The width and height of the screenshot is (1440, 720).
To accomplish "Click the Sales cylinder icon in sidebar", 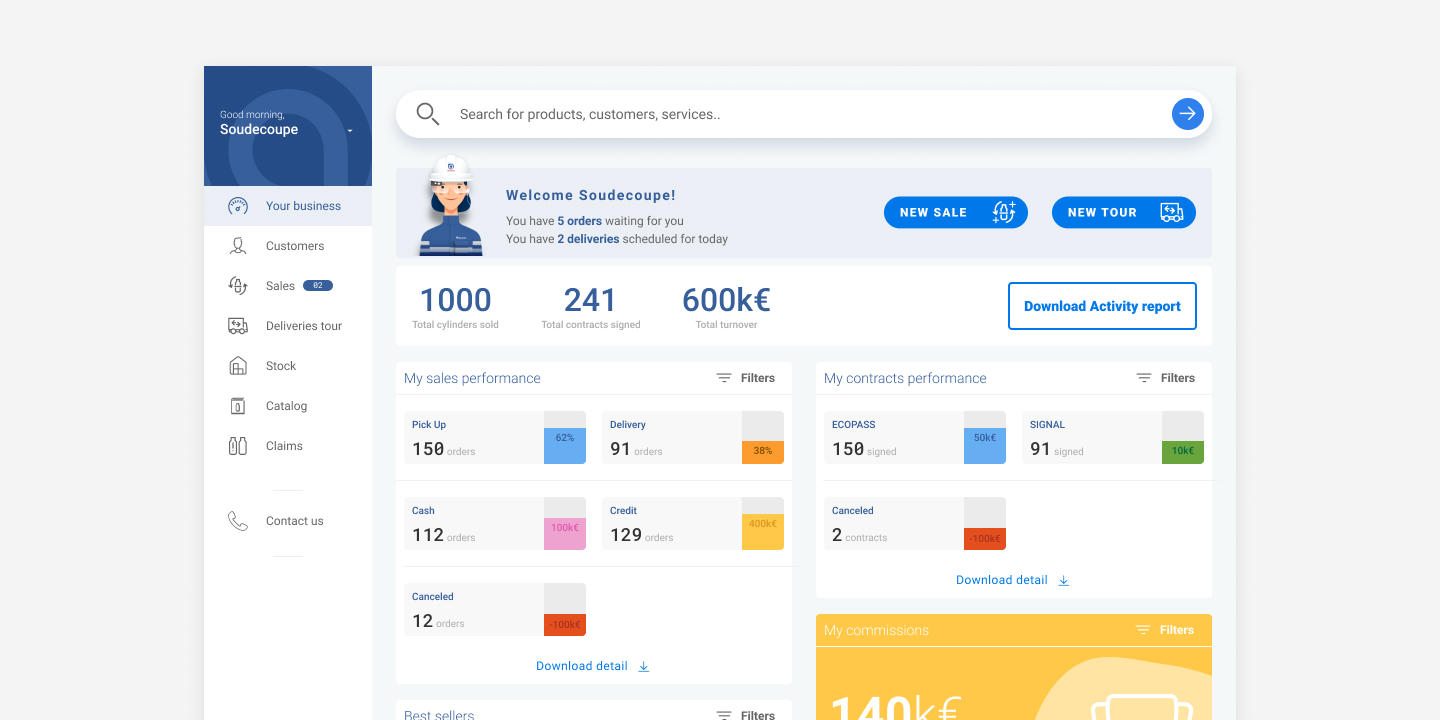I will tap(238, 286).
